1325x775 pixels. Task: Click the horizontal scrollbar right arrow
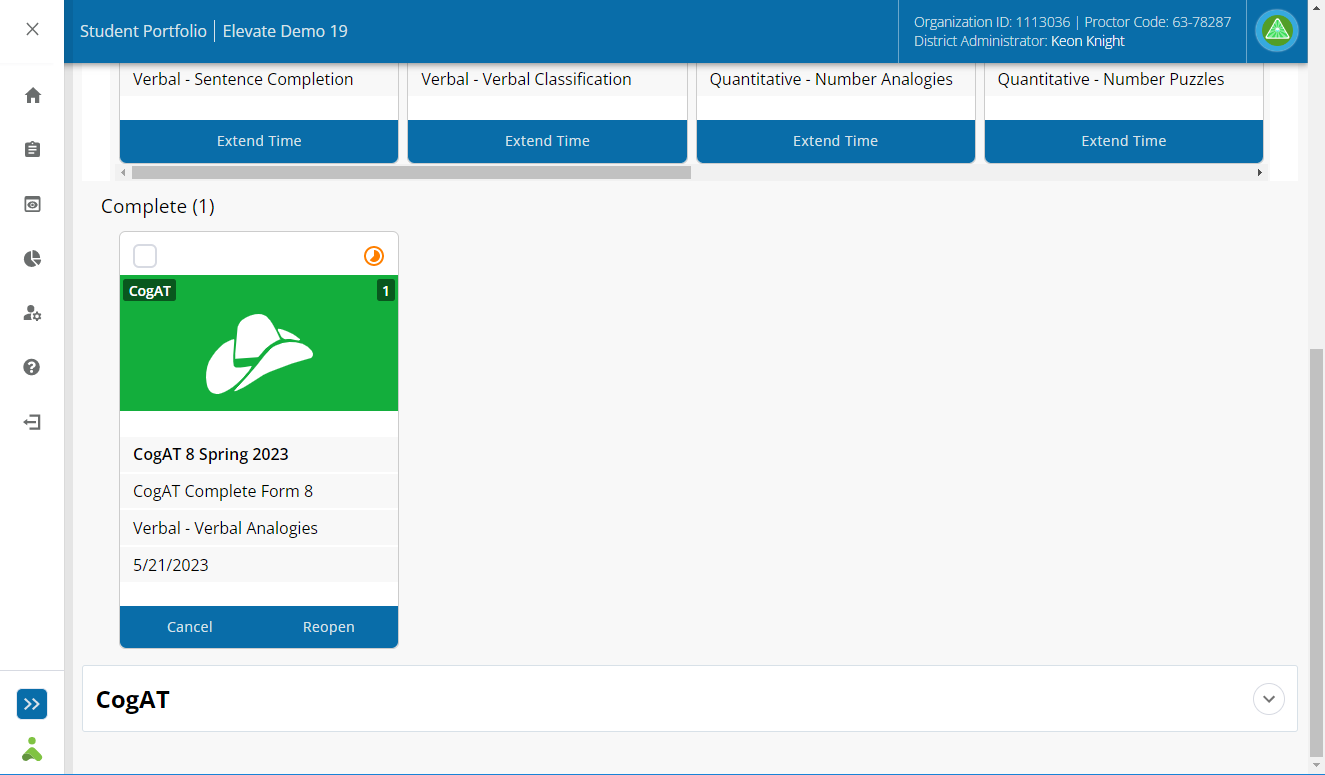coord(1259,173)
